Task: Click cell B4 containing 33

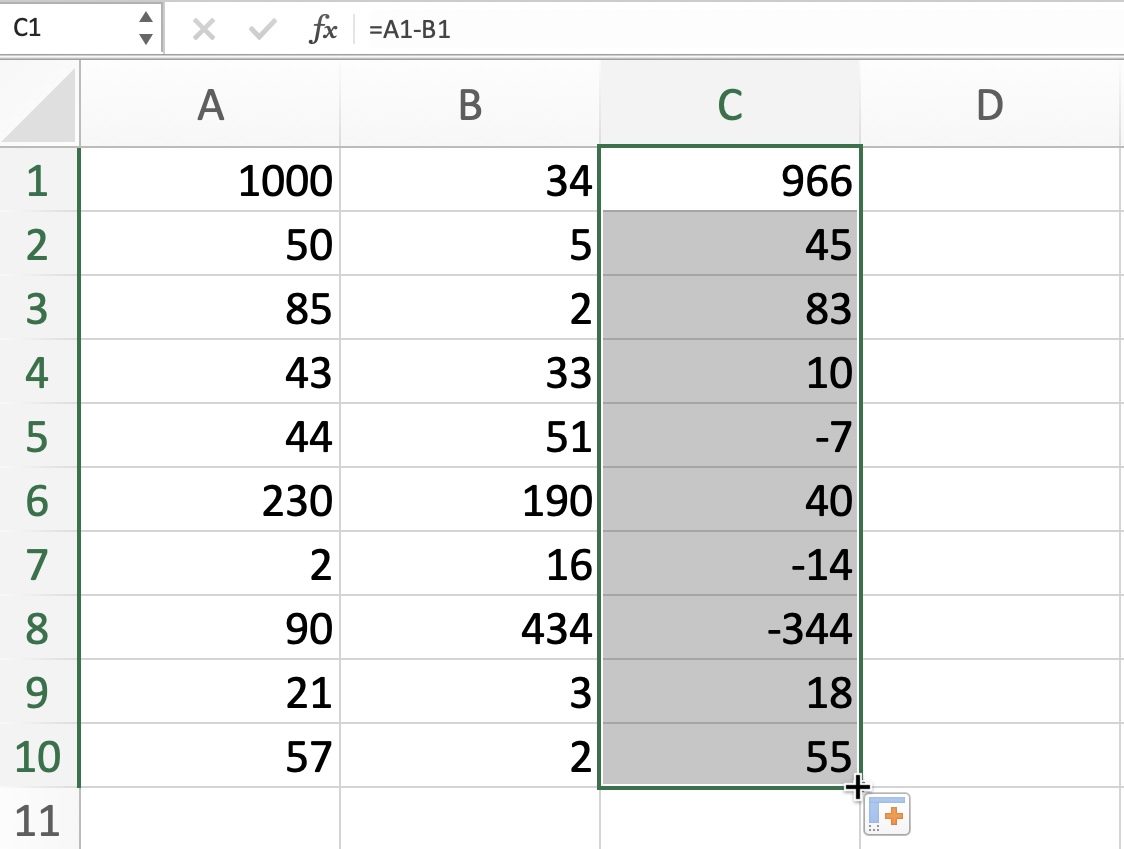Action: click(x=470, y=371)
